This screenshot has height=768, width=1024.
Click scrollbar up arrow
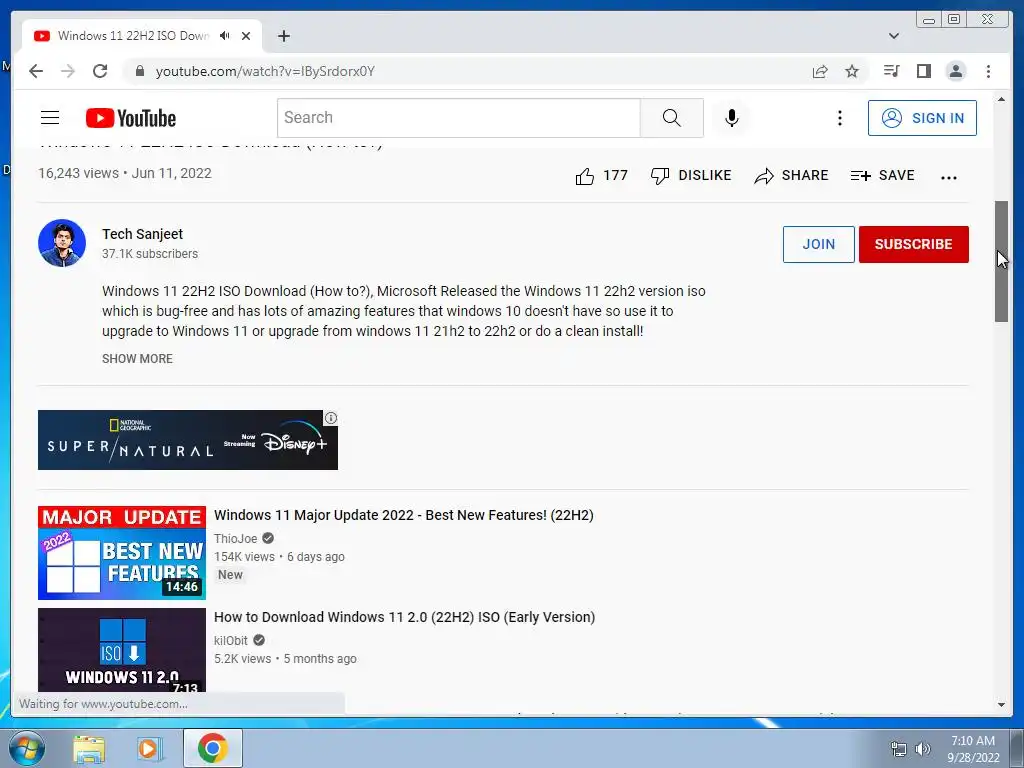coord(1001,99)
